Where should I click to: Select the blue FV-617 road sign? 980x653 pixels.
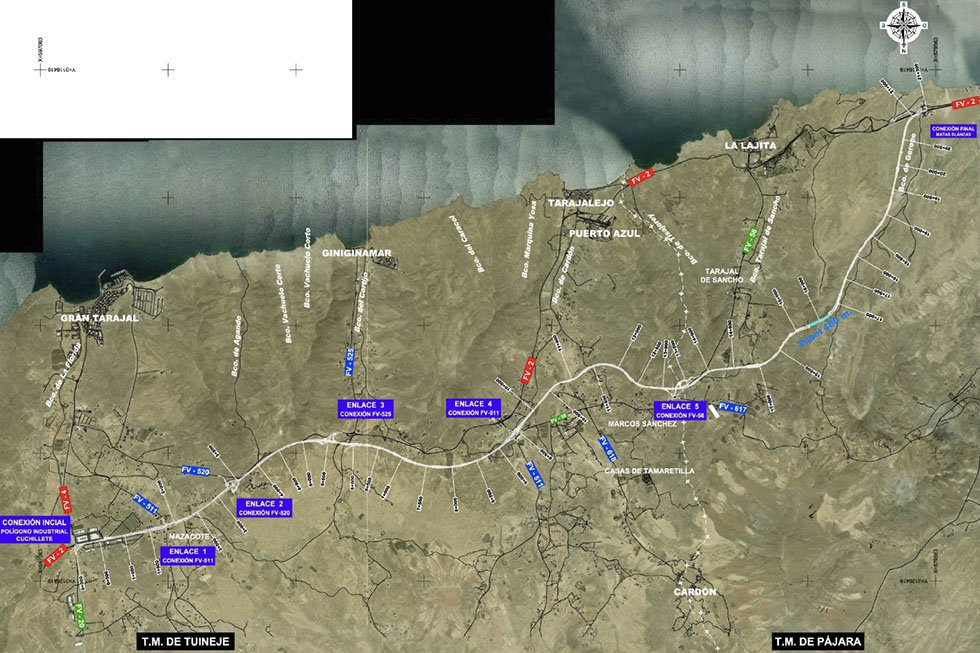click(731, 409)
